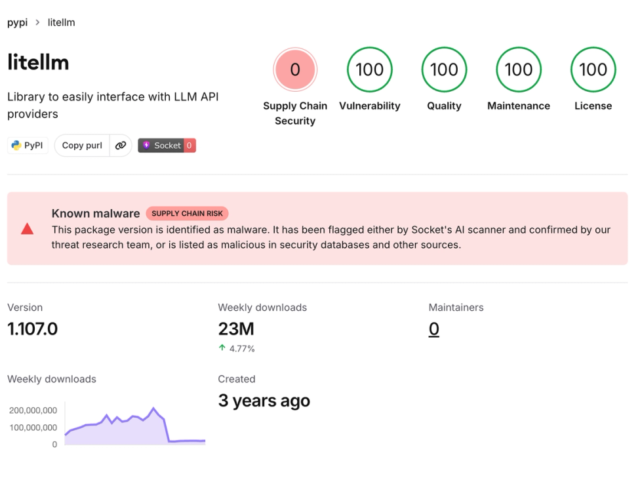Select the Maintenance label
Screen dimensions: 640x480
pyautogui.click(x=518, y=106)
